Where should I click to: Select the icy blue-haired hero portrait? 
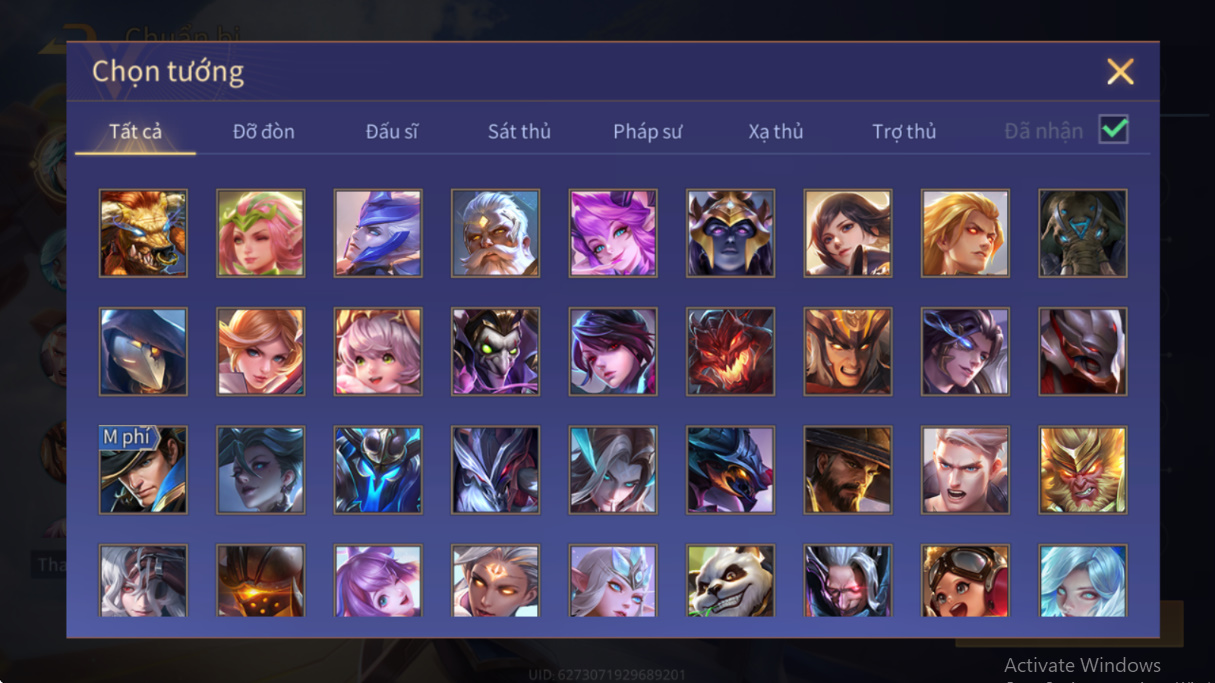[1083, 581]
